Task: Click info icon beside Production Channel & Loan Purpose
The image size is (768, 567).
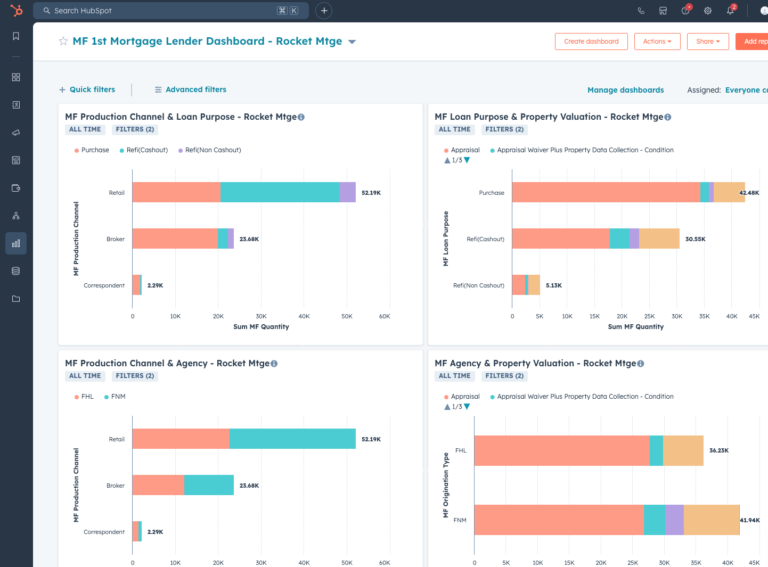Action: click(301, 117)
